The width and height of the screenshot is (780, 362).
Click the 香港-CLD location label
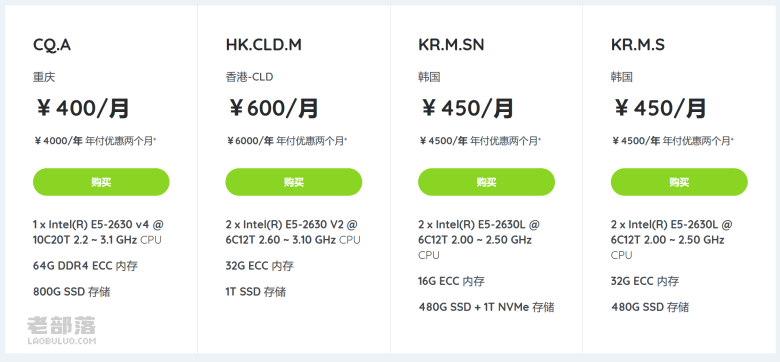(x=249, y=77)
